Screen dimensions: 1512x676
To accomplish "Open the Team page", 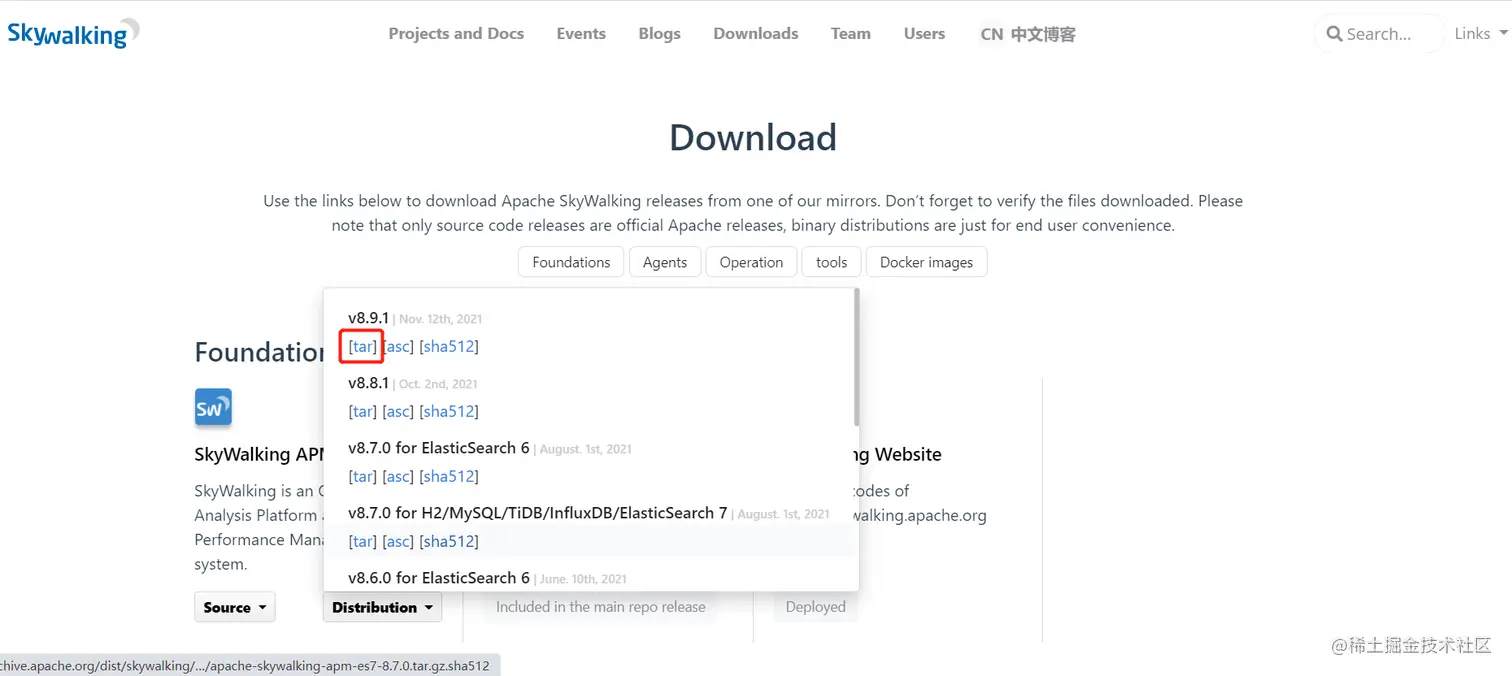I will 850,33.
